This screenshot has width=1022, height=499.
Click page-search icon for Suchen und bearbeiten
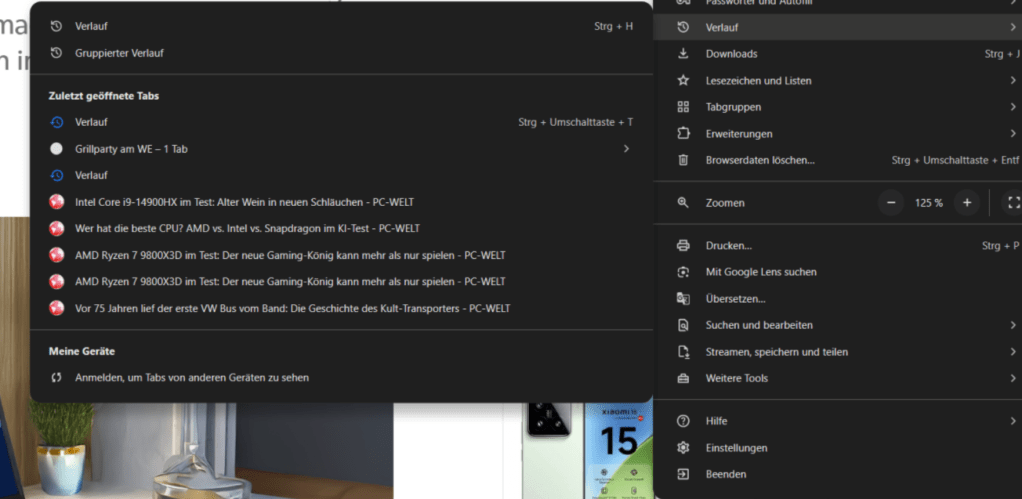[683, 325]
